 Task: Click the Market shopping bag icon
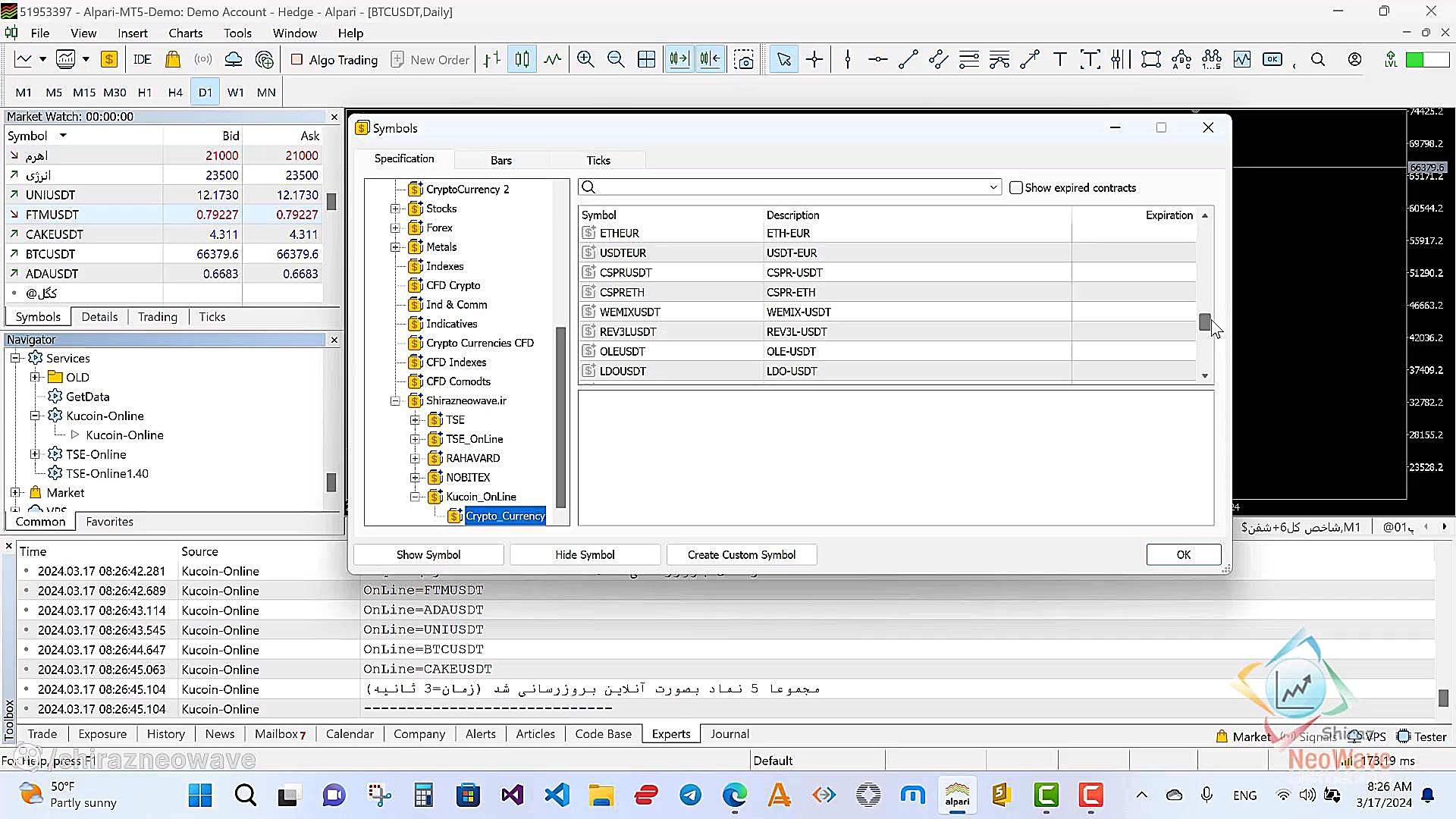click(173, 59)
